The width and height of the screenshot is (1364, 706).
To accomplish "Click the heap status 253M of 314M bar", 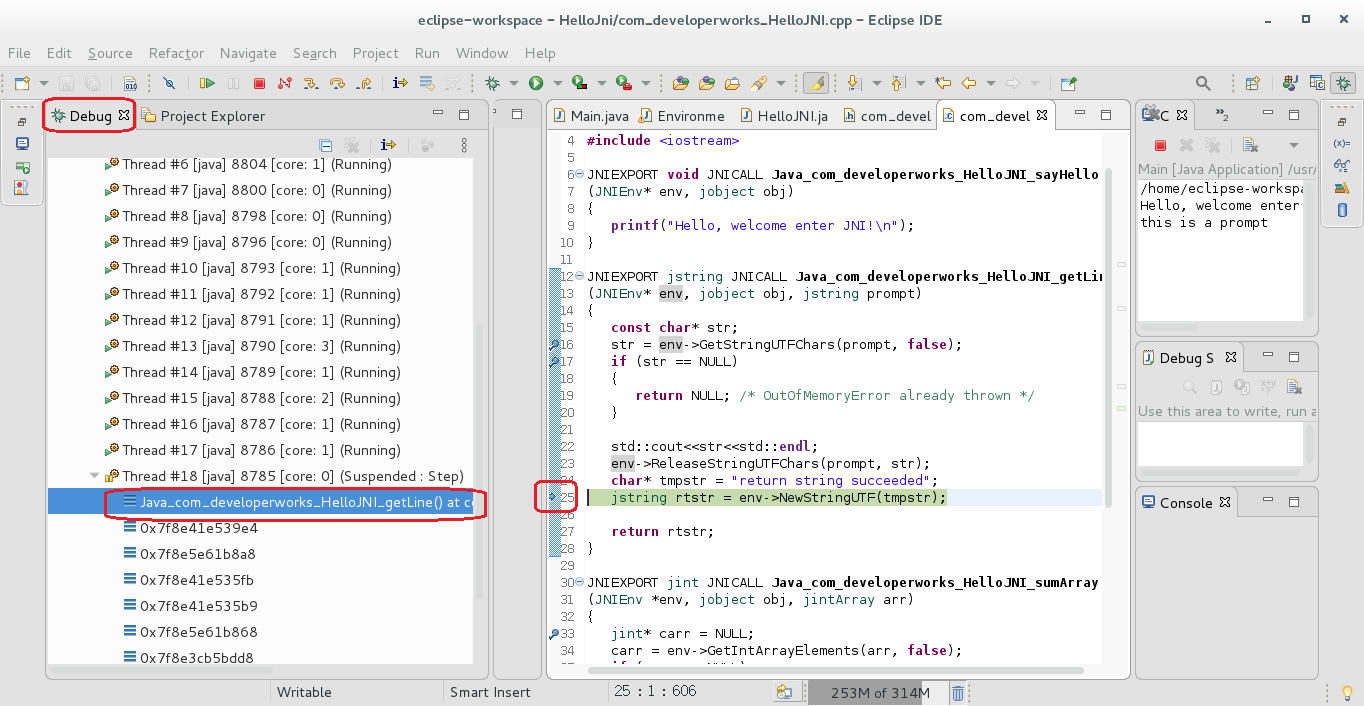I will point(880,693).
